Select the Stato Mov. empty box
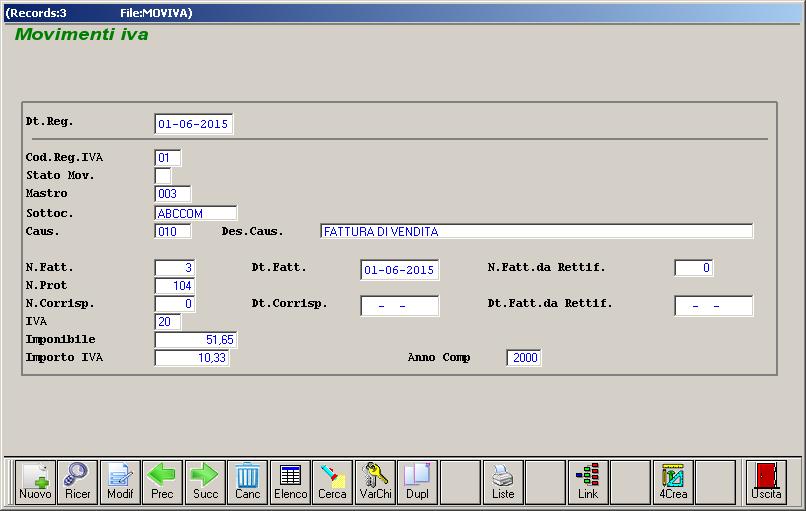 [x=163, y=176]
